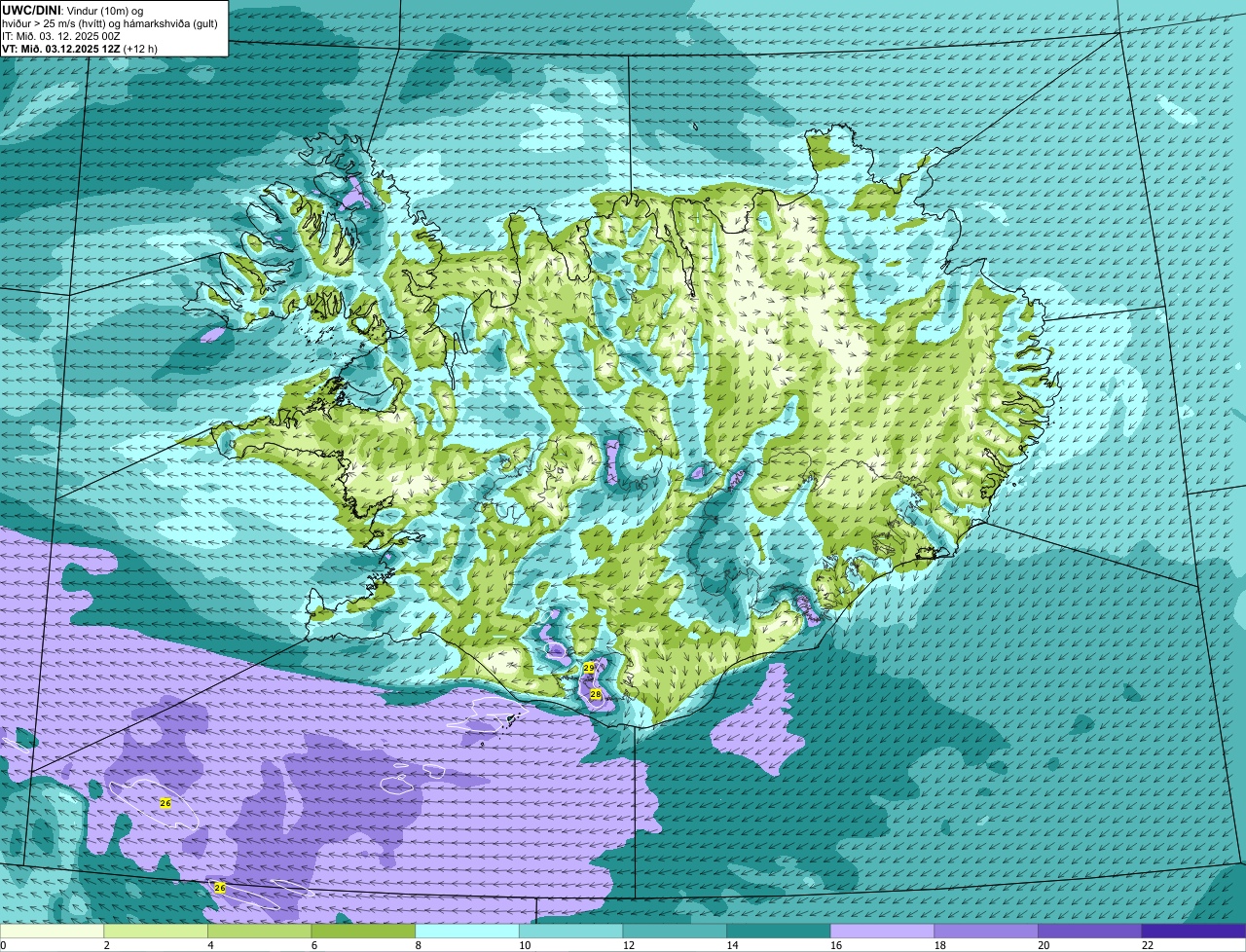Image resolution: width=1246 pixels, height=952 pixels.
Task: Click the scale label 22
Action: (1148, 945)
